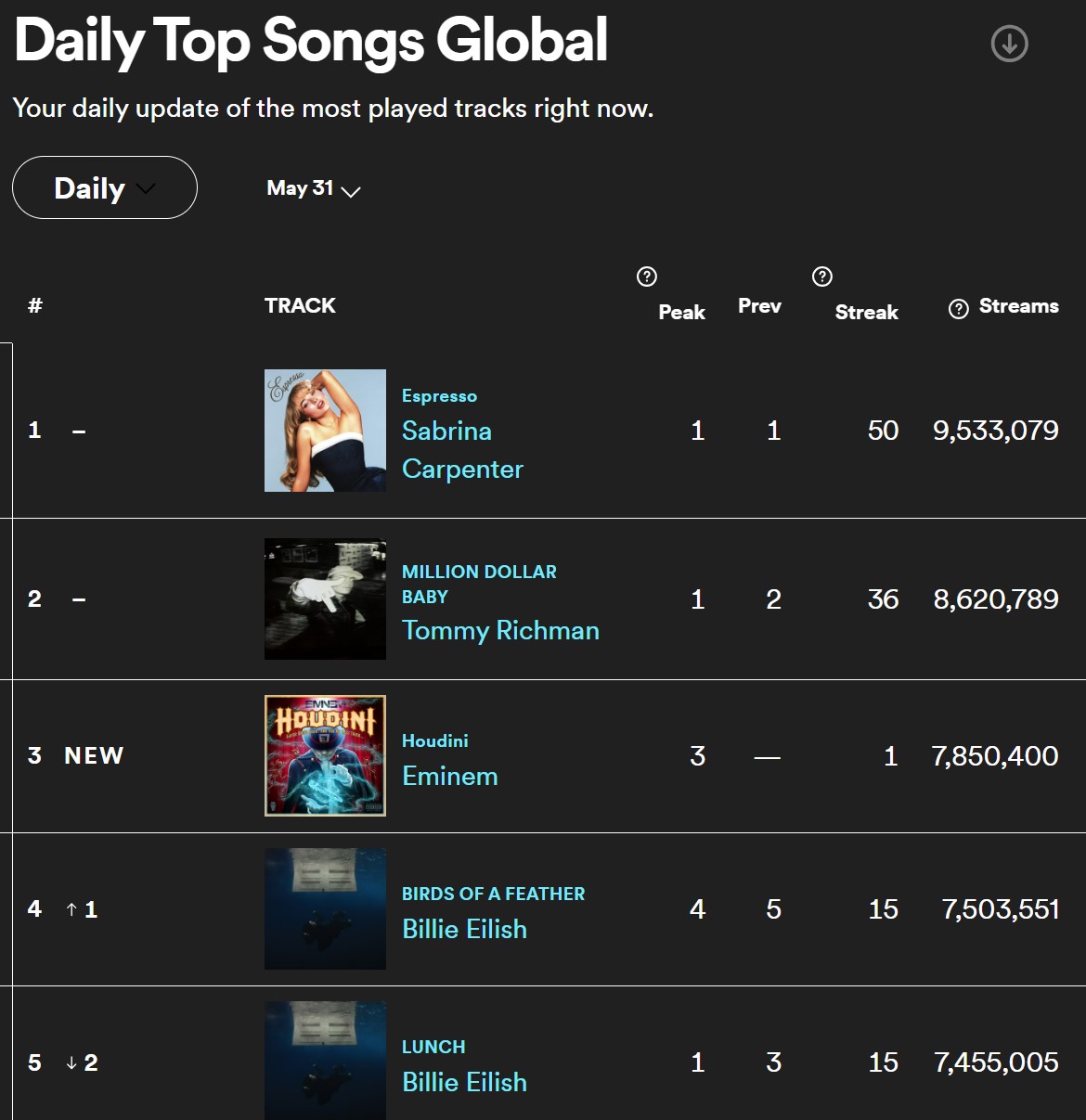The height and width of the screenshot is (1120, 1086).
Task: Open the Houdini track link
Action: (x=434, y=741)
